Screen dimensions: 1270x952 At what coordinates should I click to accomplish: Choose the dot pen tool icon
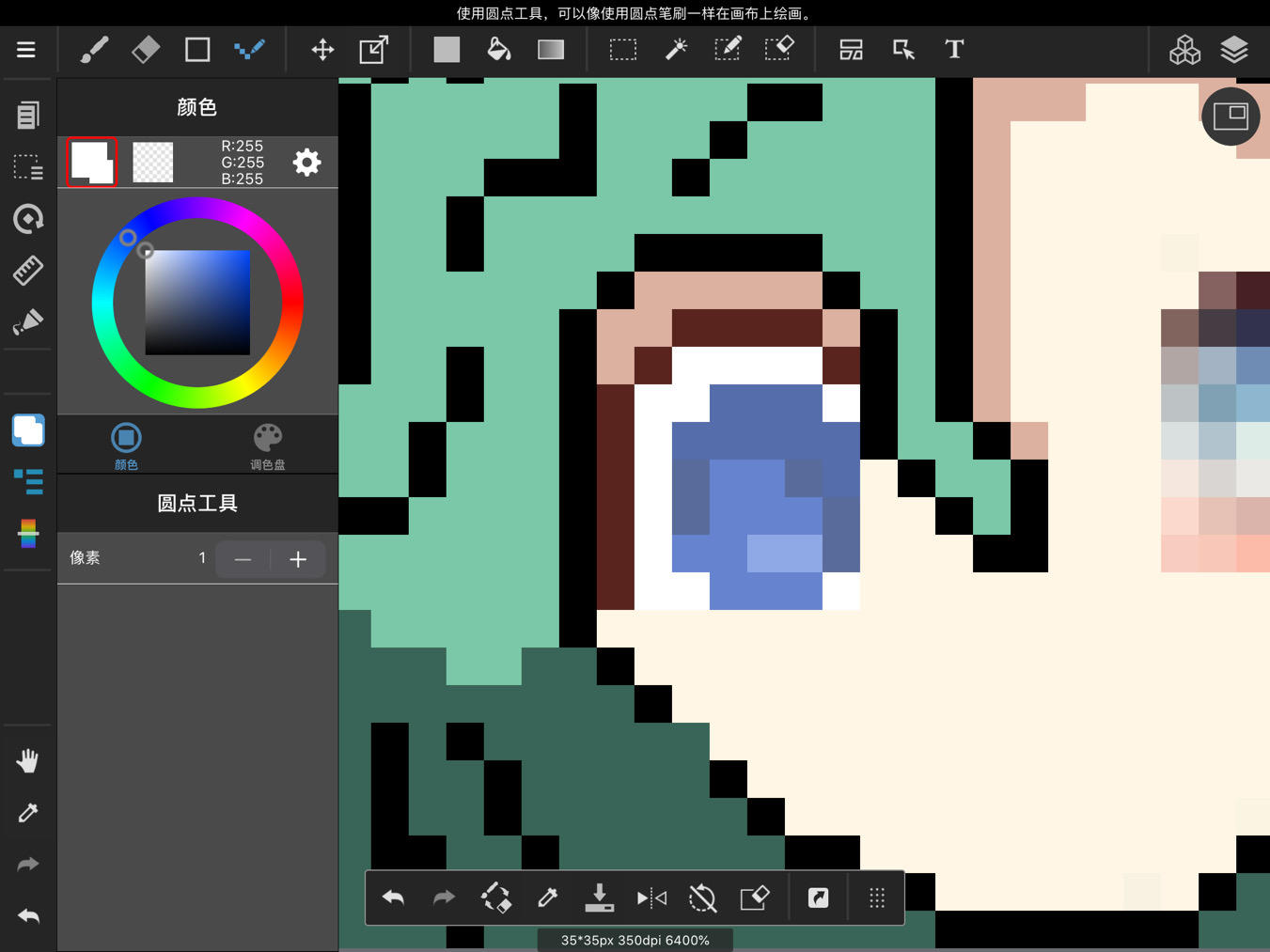coord(249,49)
